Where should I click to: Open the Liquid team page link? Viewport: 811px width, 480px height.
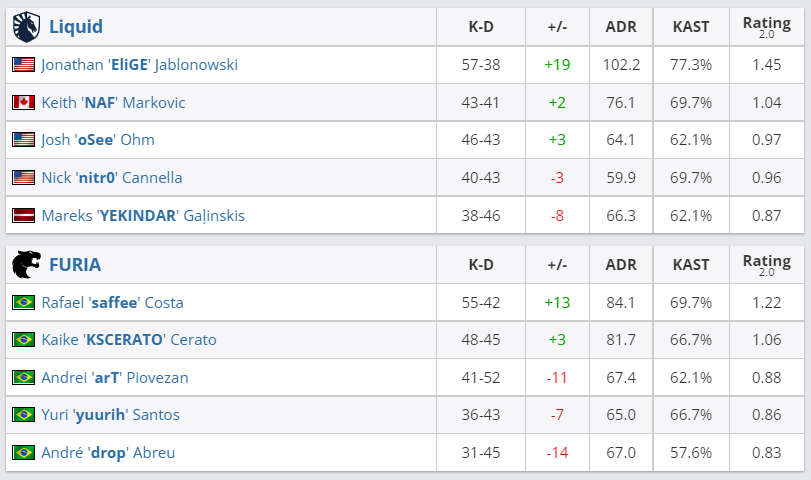[x=76, y=26]
